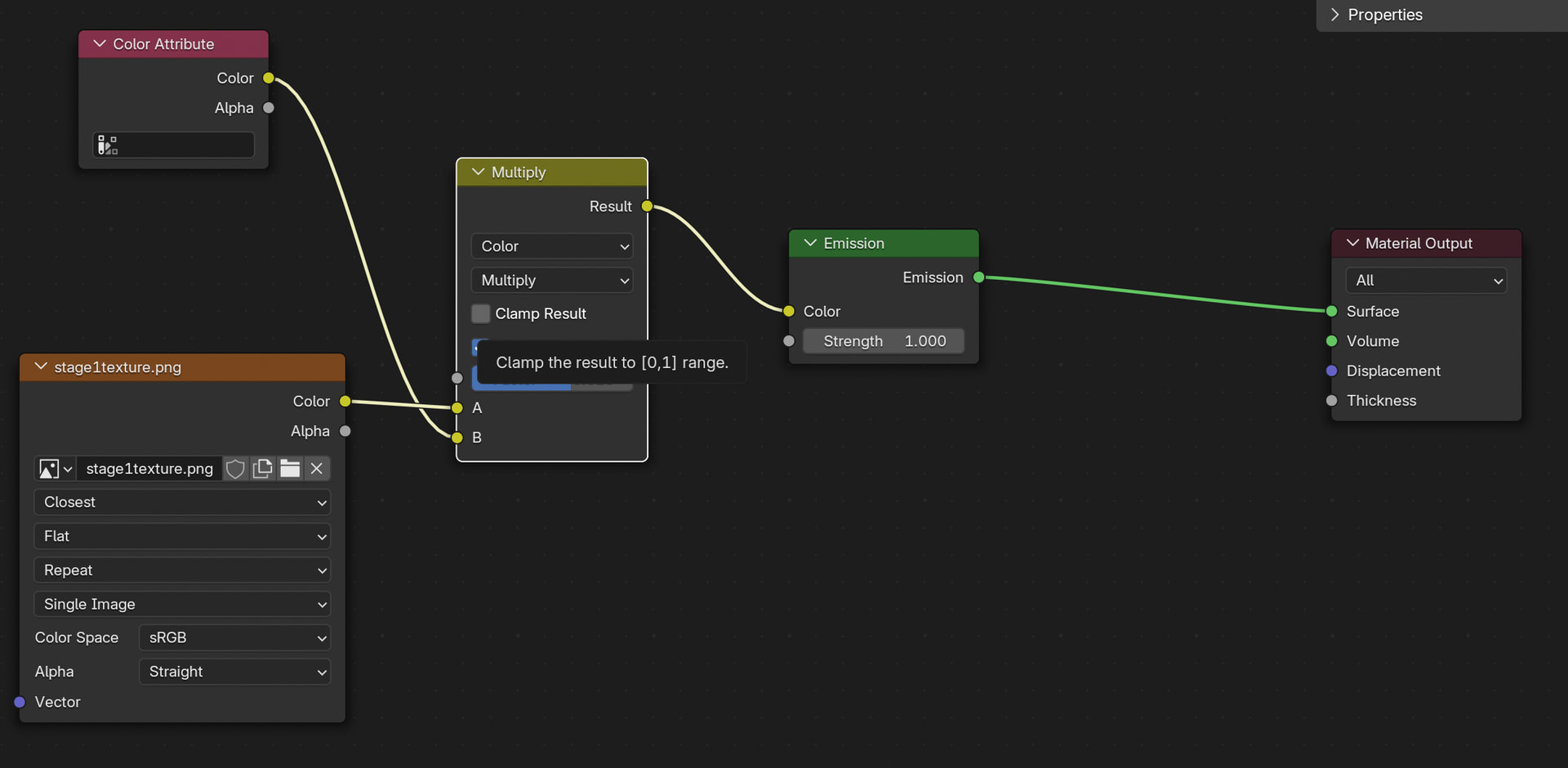Image resolution: width=1568 pixels, height=768 pixels.
Task: Enable the Clamp Result checkbox
Action: tap(481, 313)
